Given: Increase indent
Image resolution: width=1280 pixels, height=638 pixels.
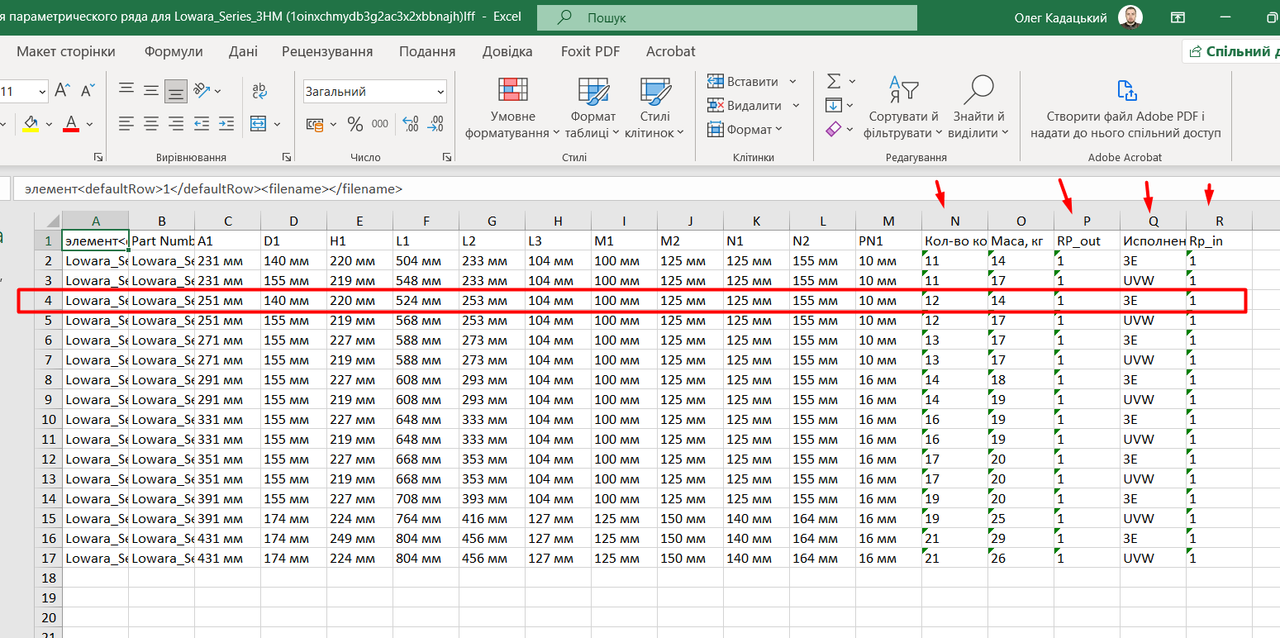Looking at the screenshot, I should (226, 124).
